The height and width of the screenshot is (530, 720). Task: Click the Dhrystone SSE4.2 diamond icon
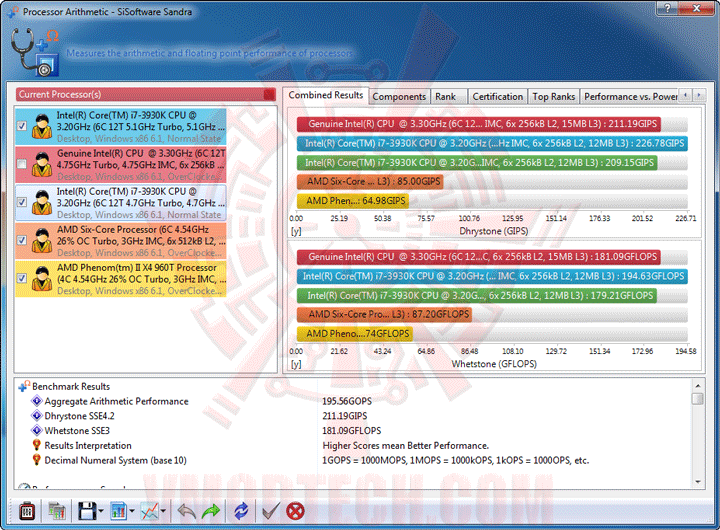(36, 416)
